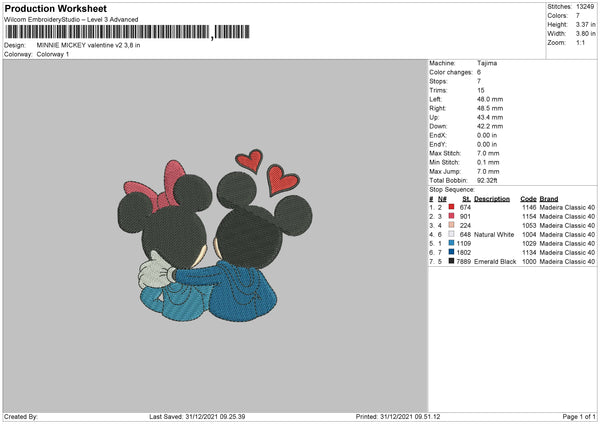This screenshot has height=424, width=600.
Task: Click the Total Bobbin value 92.32ft
Action: [487, 180]
